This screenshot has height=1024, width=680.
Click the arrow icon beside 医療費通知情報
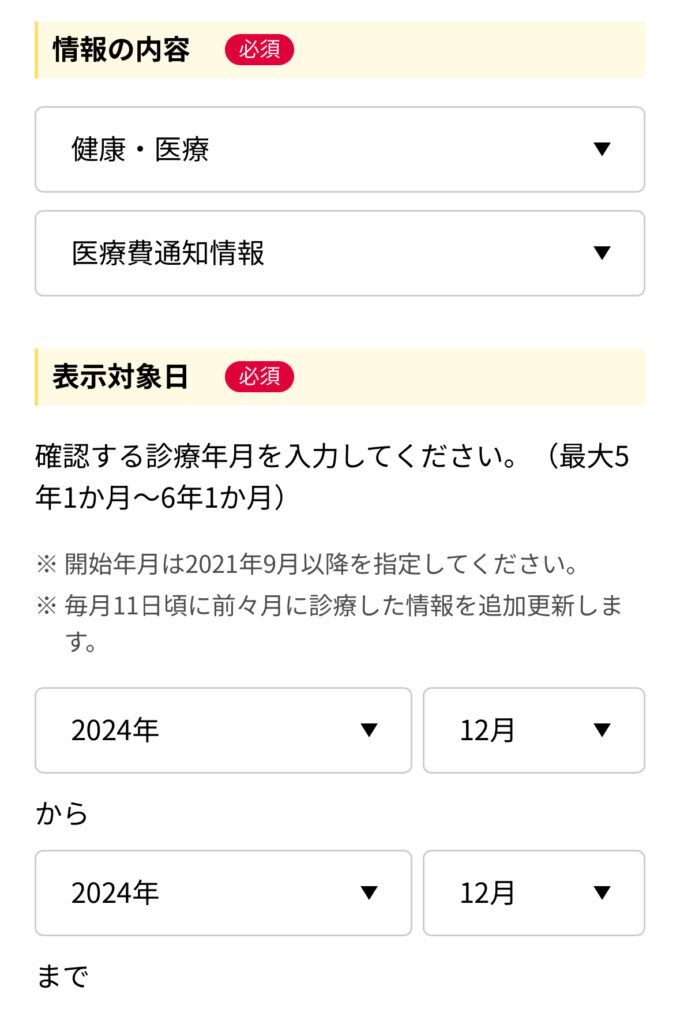pos(602,253)
